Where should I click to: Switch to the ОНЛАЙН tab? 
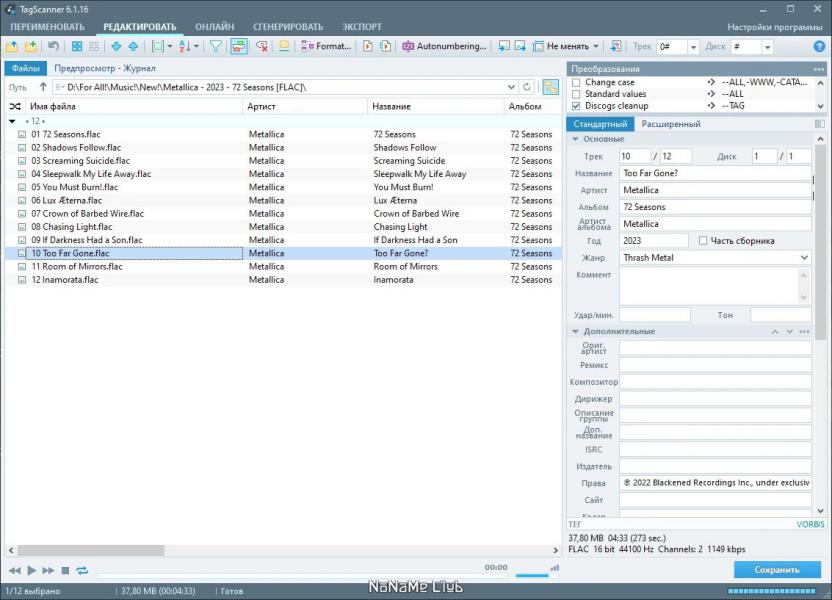(x=214, y=27)
